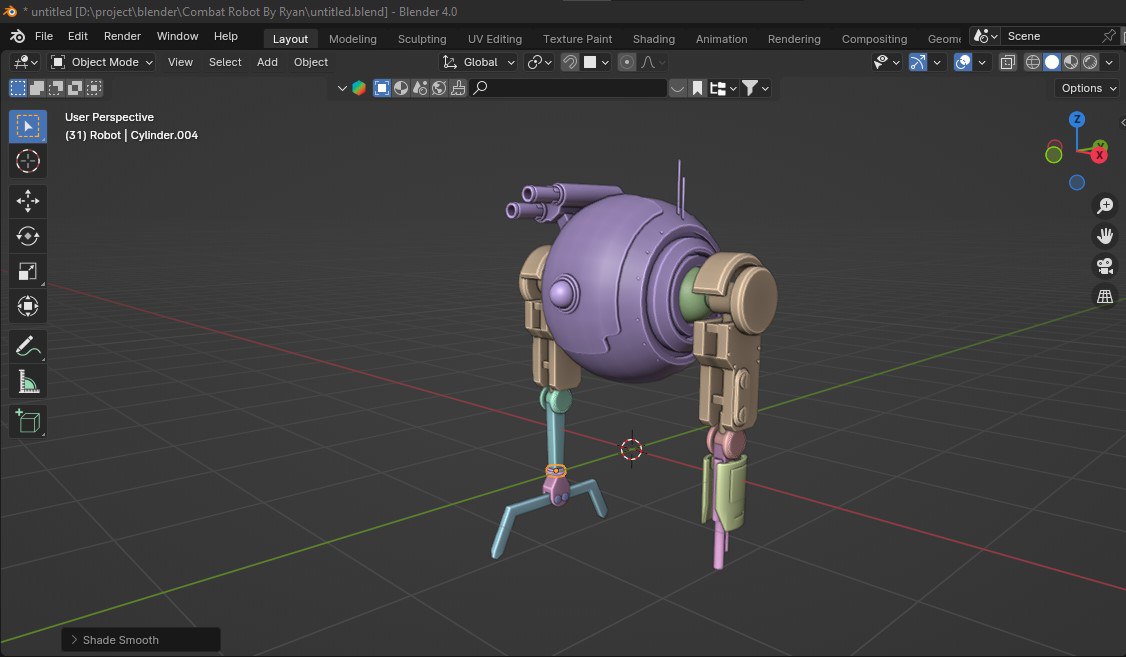Viewport: 1126px width, 657px height.
Task: Switch to the UV Editing workspace tab
Action: point(495,39)
